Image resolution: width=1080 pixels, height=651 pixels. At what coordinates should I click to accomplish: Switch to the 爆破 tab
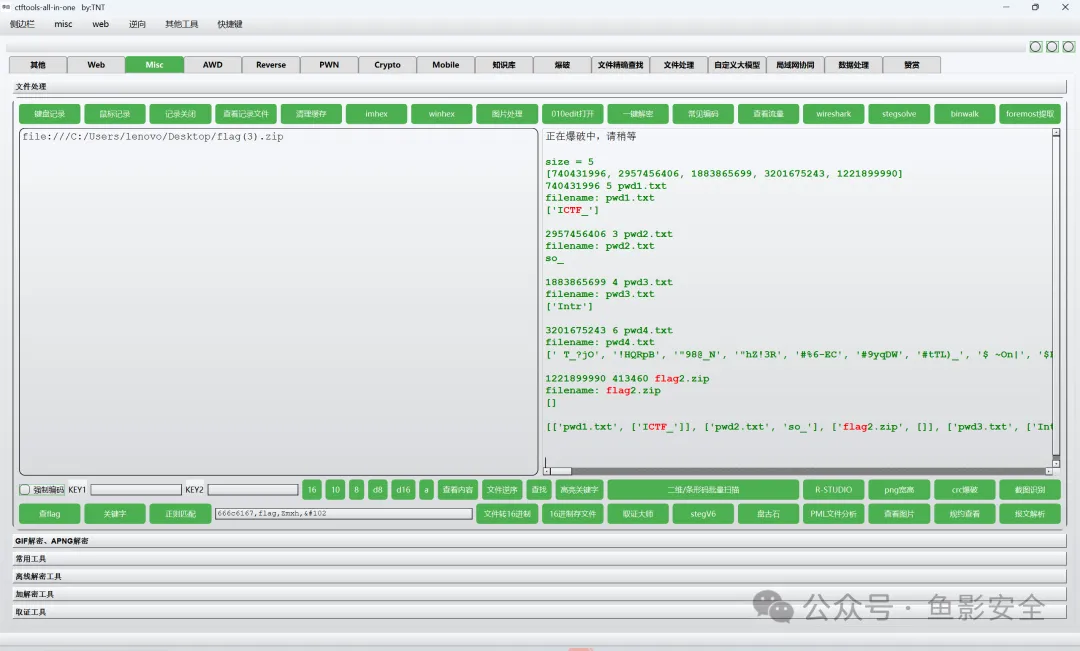[562, 65]
